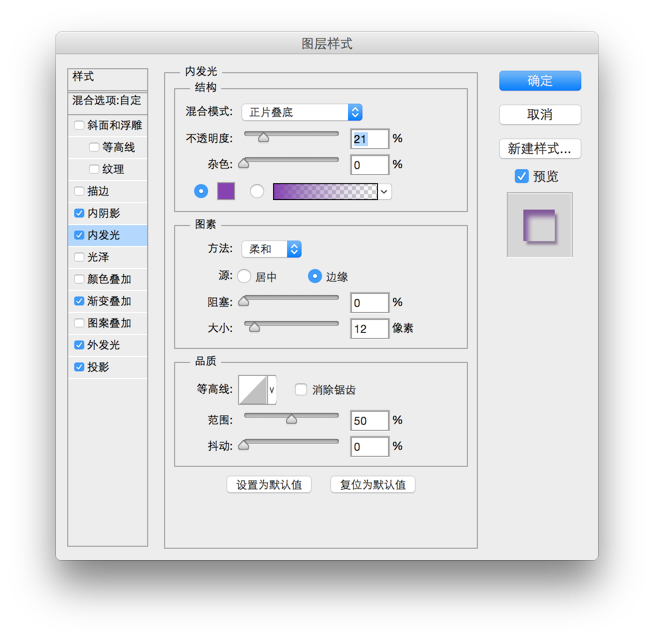Viewport: 654px width, 640px height.
Task: Enable the 斜面和浮雕 checkbox
Action: coord(79,125)
